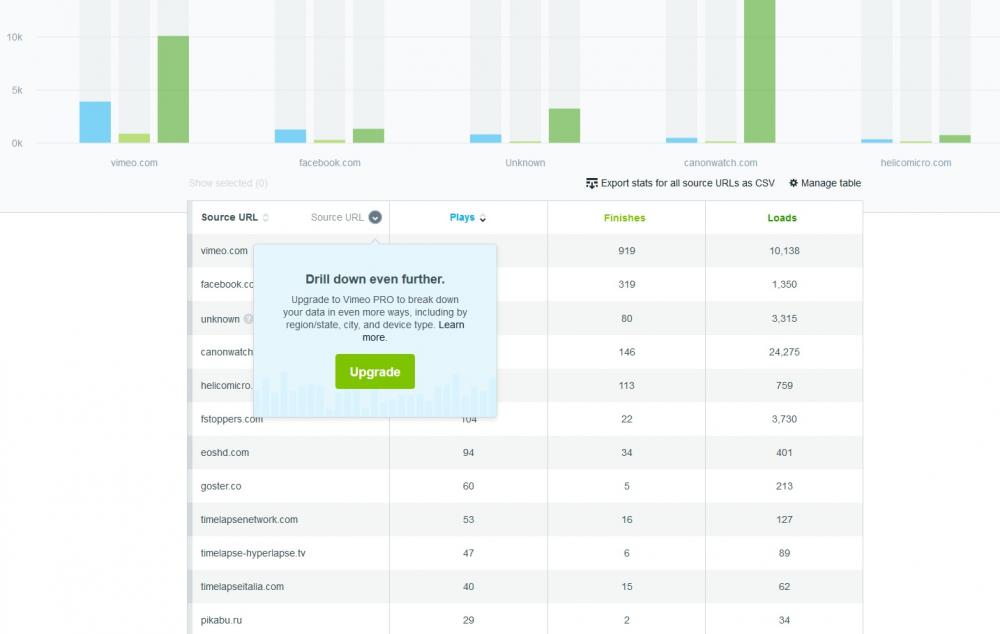Select the fstoppers.com row
Viewport: 1000px width, 634px height.
232,419
